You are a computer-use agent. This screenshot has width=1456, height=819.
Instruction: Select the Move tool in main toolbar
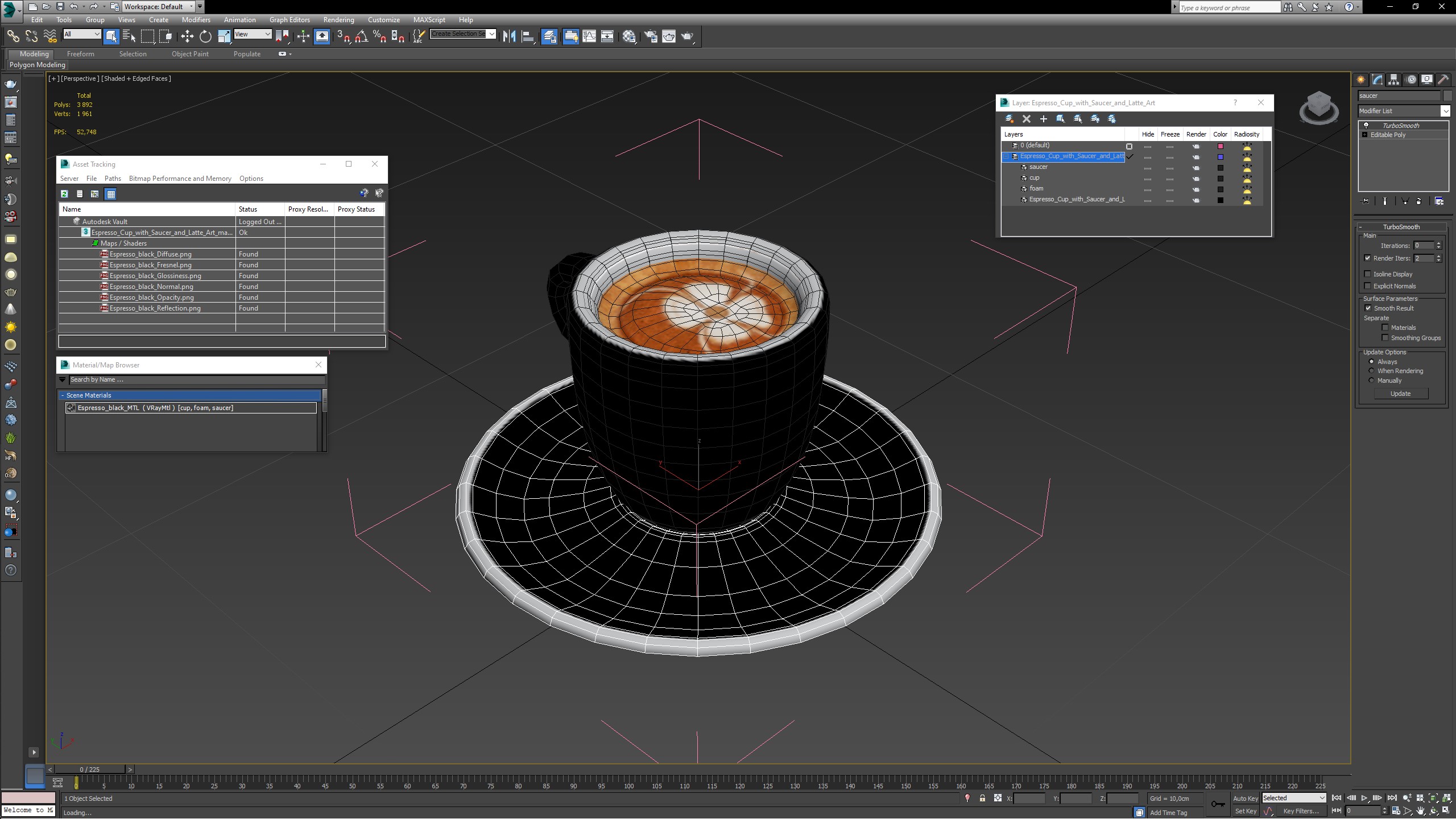(187, 36)
